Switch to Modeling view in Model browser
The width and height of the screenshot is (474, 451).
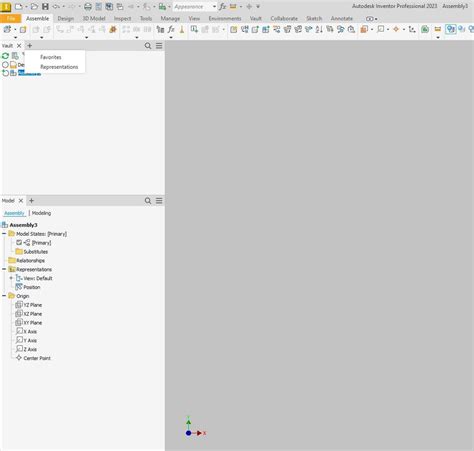[x=41, y=213]
